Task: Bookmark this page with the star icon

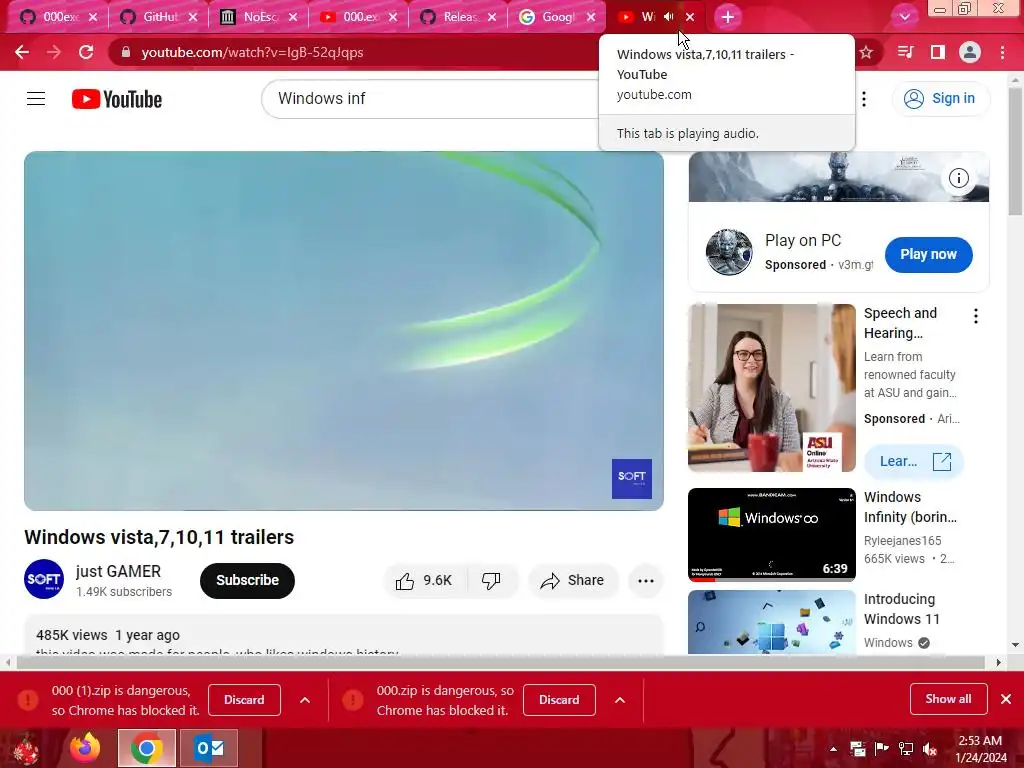Action: (866, 52)
